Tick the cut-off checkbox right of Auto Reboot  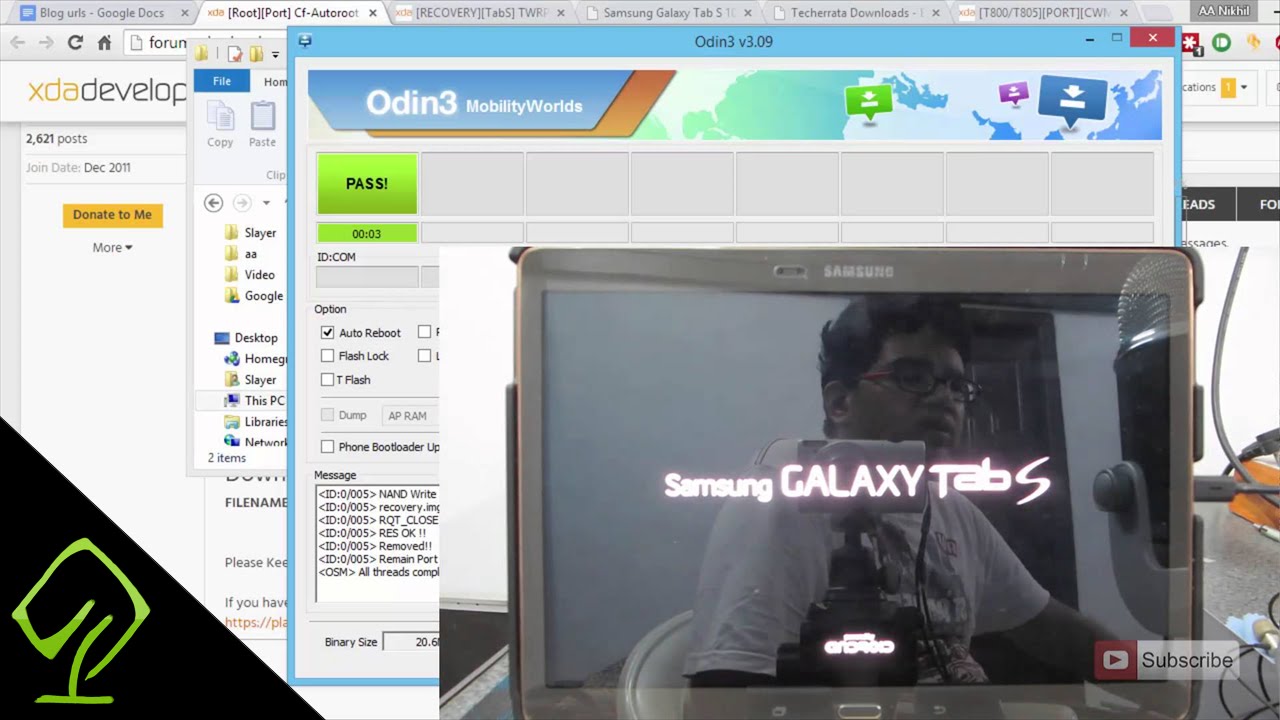click(424, 333)
